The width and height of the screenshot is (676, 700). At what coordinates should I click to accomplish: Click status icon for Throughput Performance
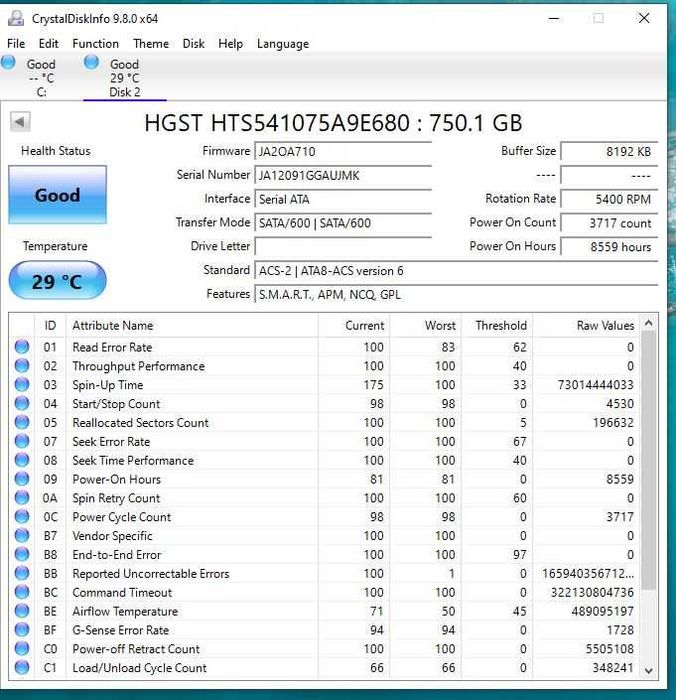tap(22, 366)
